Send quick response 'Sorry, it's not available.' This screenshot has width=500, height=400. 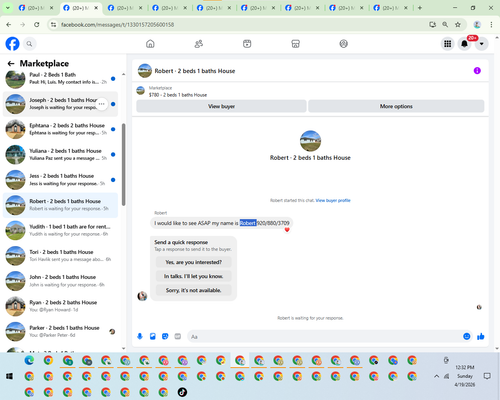(x=194, y=290)
